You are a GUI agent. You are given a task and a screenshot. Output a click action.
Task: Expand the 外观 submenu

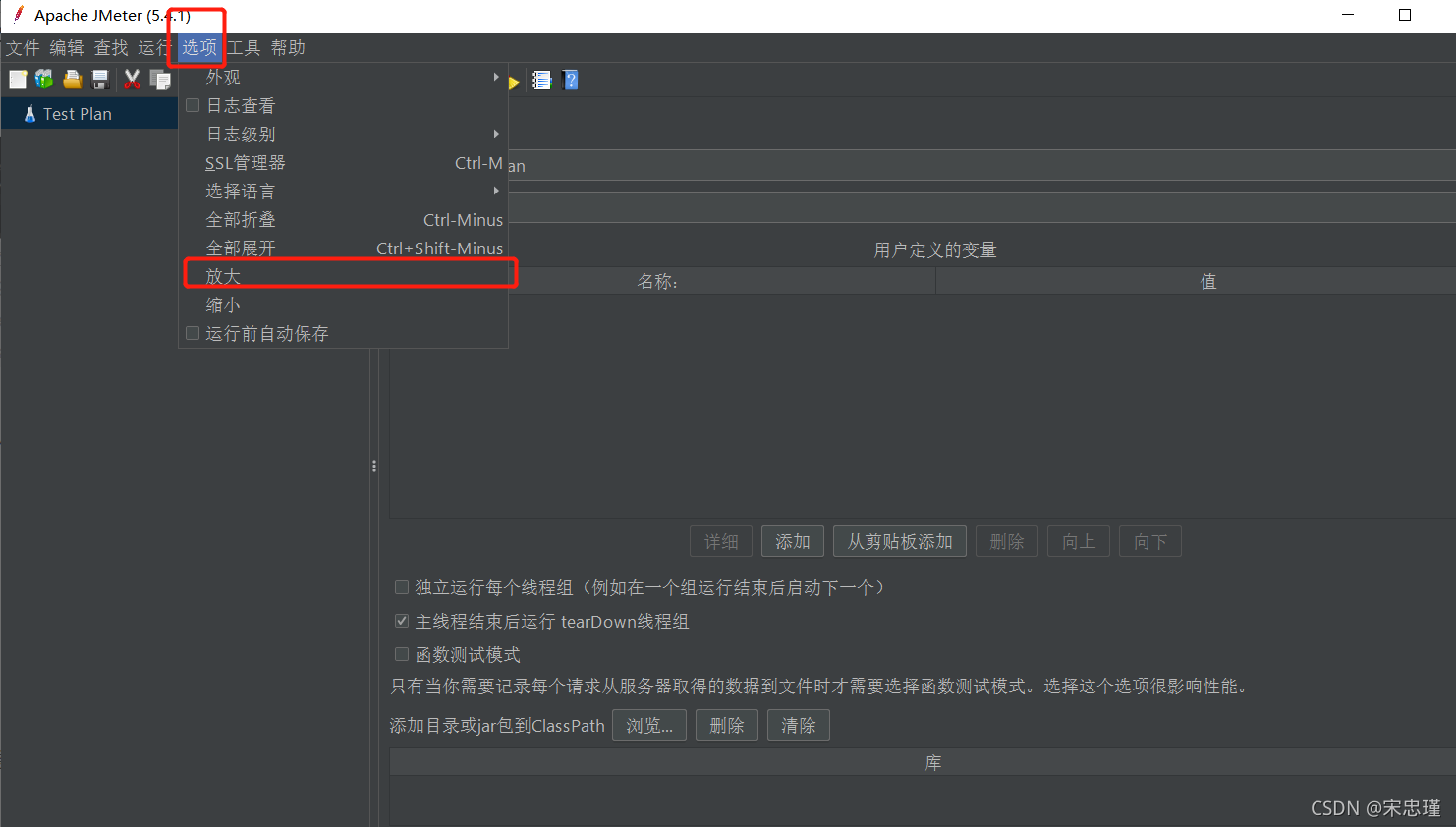(343, 77)
